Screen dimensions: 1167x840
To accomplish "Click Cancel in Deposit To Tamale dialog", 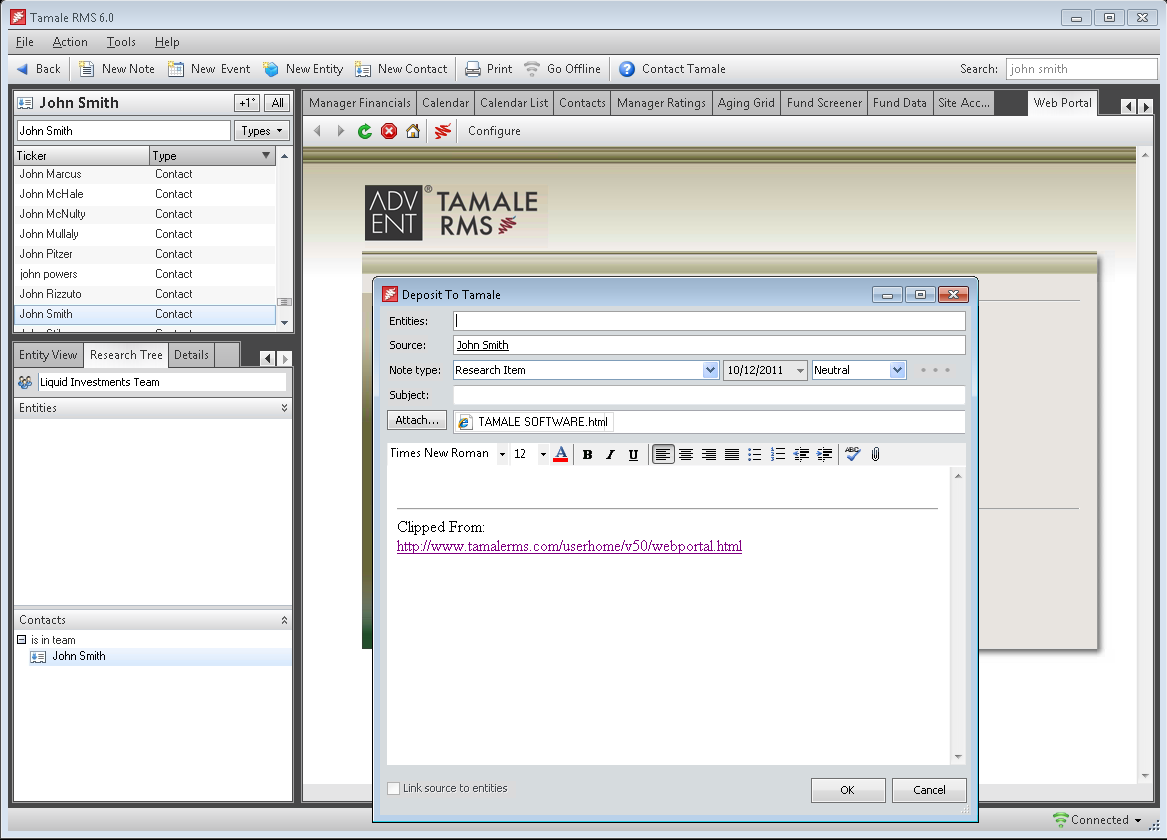I will pos(929,790).
